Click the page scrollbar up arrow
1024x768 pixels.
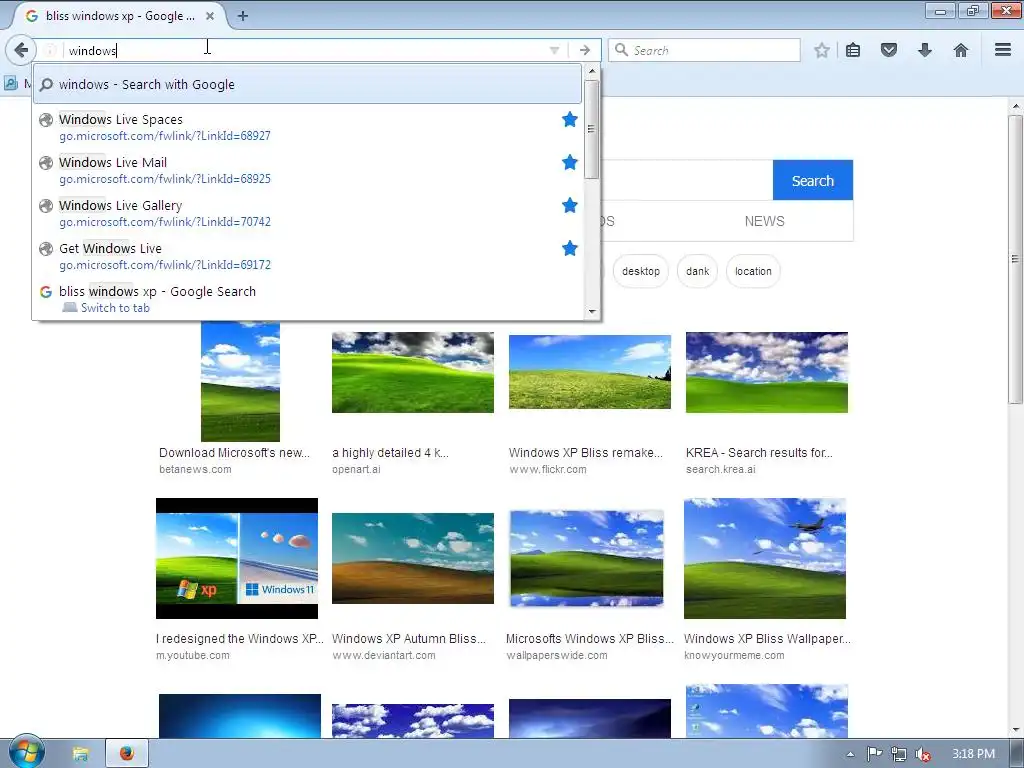(1016, 106)
